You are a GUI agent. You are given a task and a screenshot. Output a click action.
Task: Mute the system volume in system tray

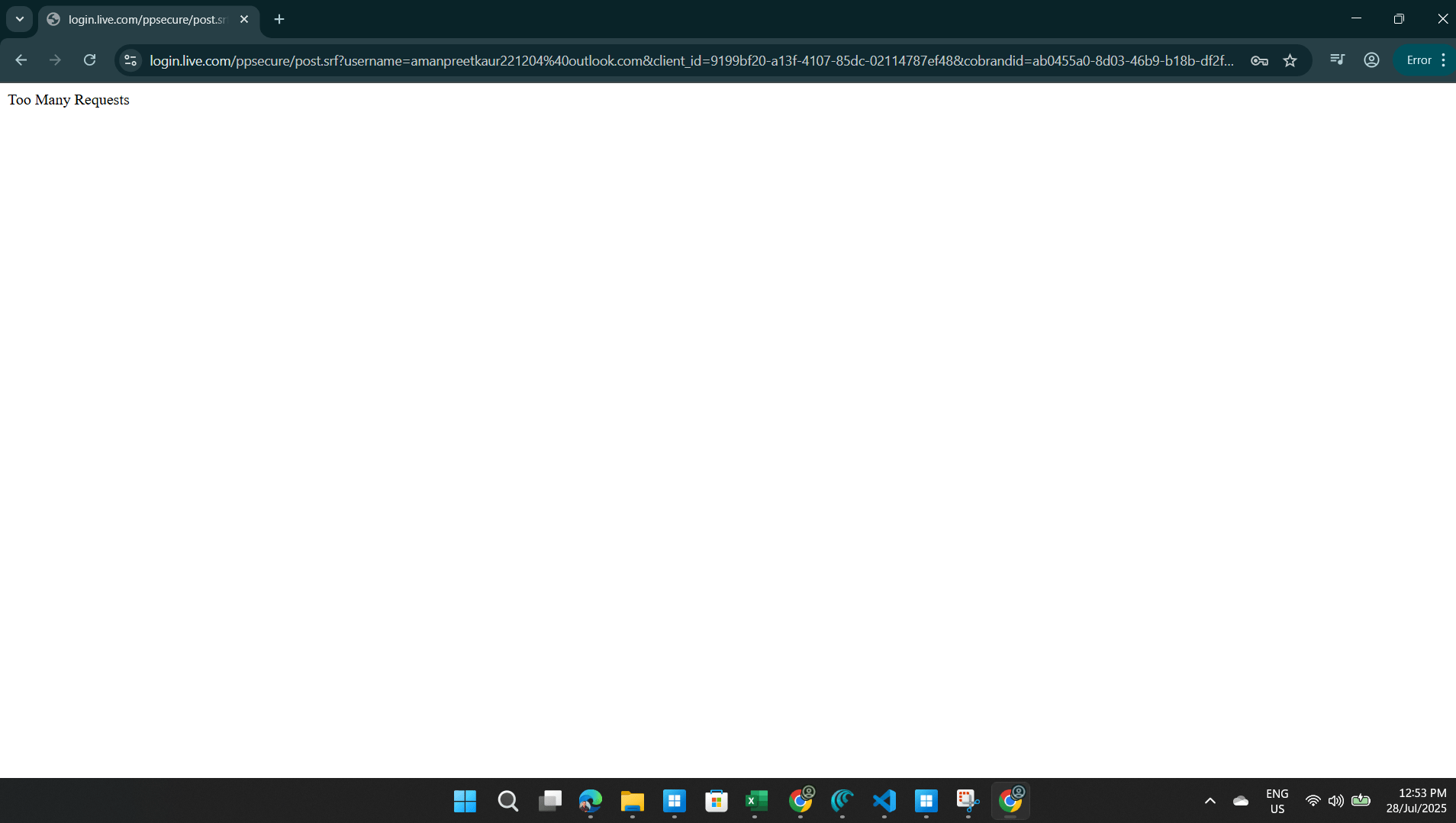pos(1335,800)
